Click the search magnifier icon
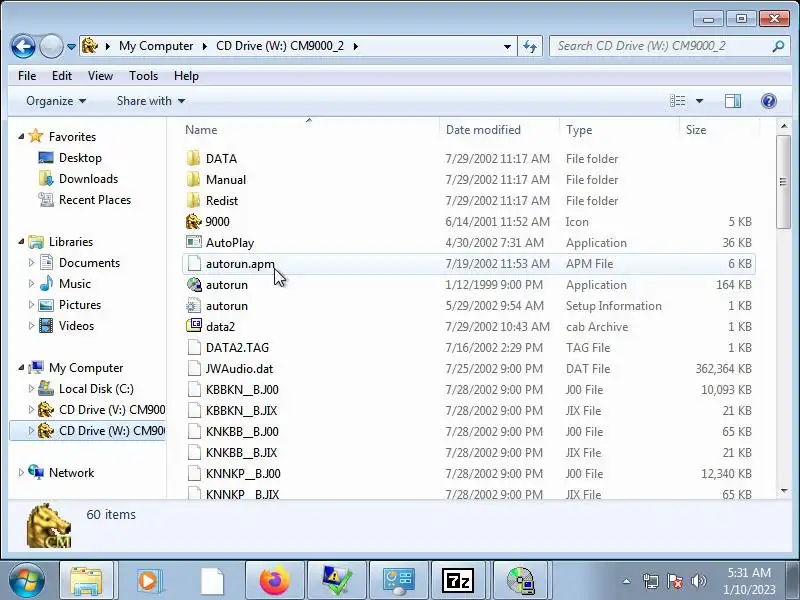This screenshot has height=600, width=800. 778,46
